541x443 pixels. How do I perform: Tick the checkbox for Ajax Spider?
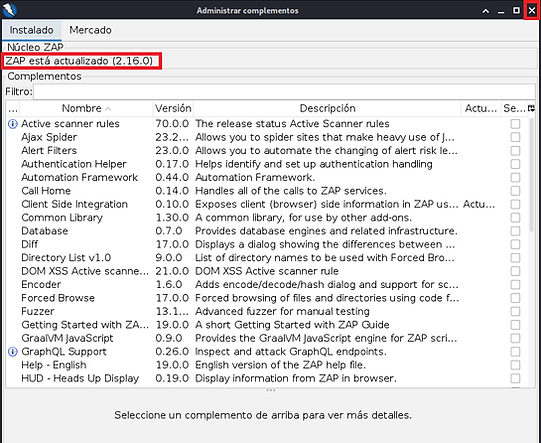515,137
